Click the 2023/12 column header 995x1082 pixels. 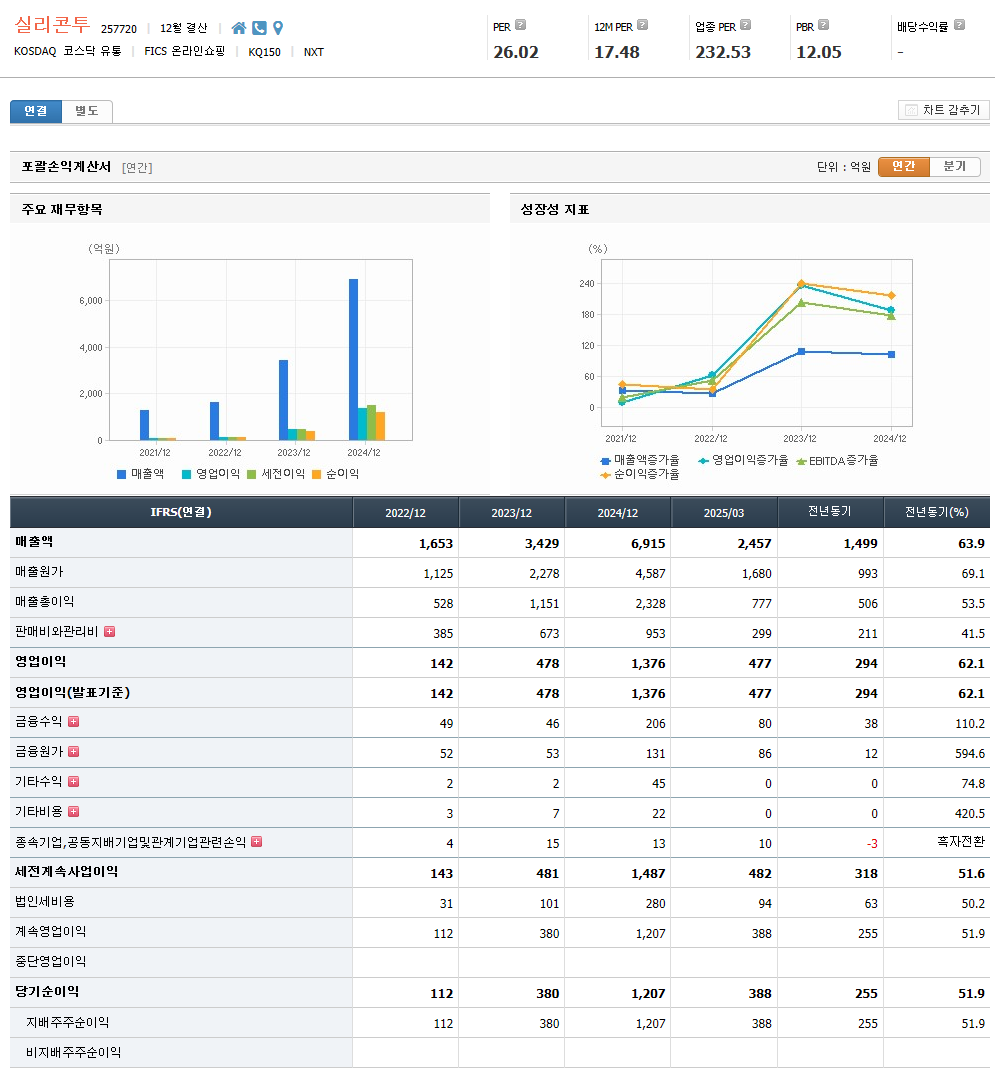[x=512, y=513]
